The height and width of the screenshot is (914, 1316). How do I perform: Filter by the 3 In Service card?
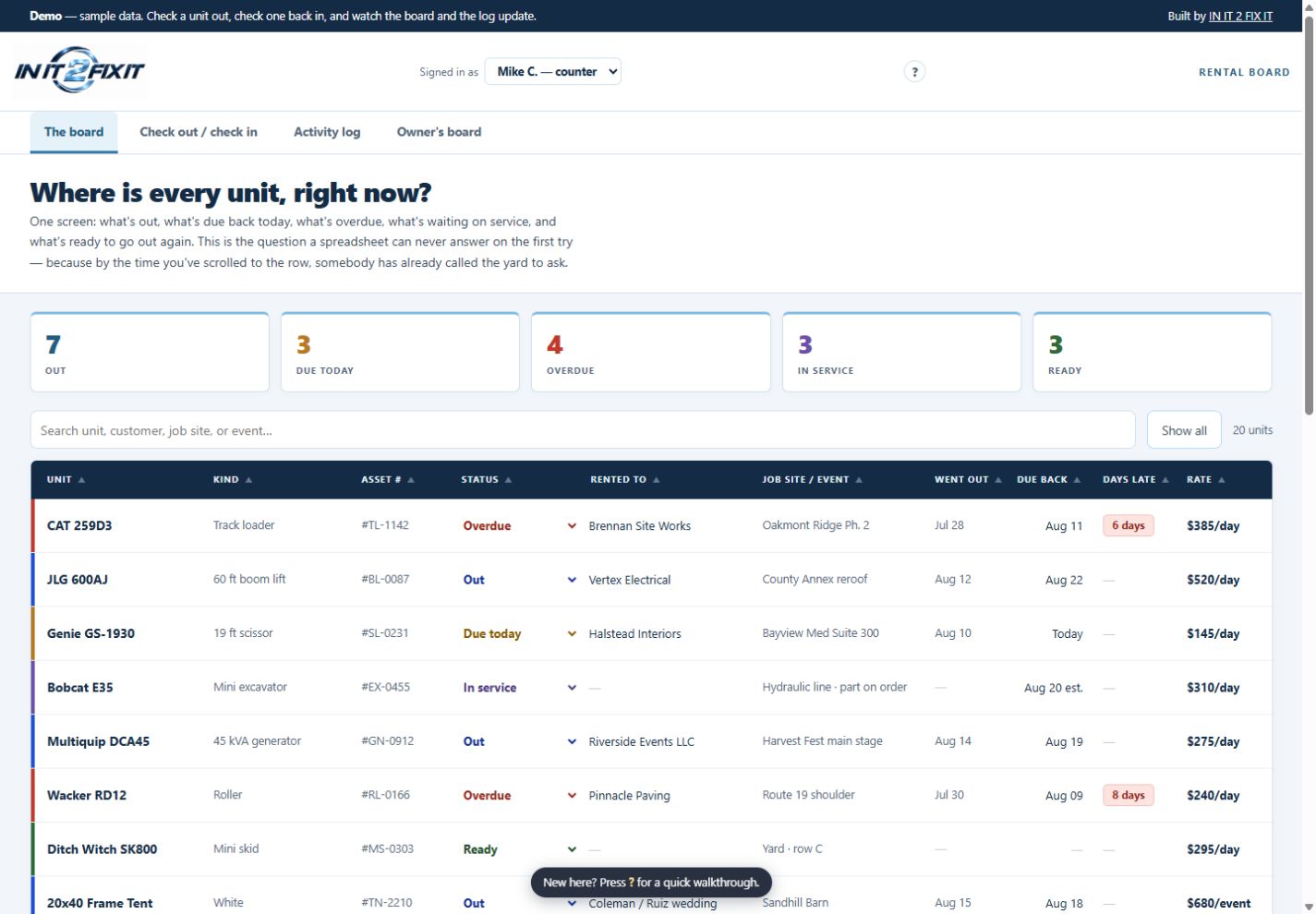click(x=901, y=353)
